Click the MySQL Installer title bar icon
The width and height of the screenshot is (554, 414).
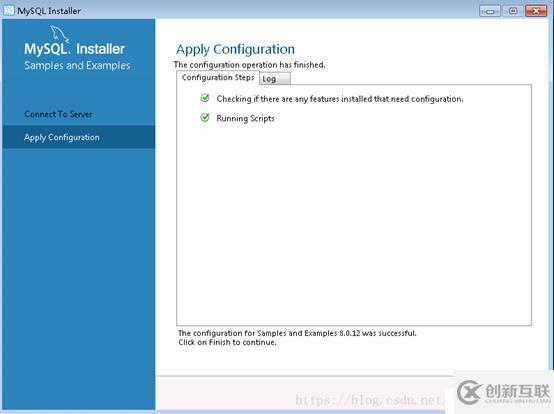coord(9,11)
